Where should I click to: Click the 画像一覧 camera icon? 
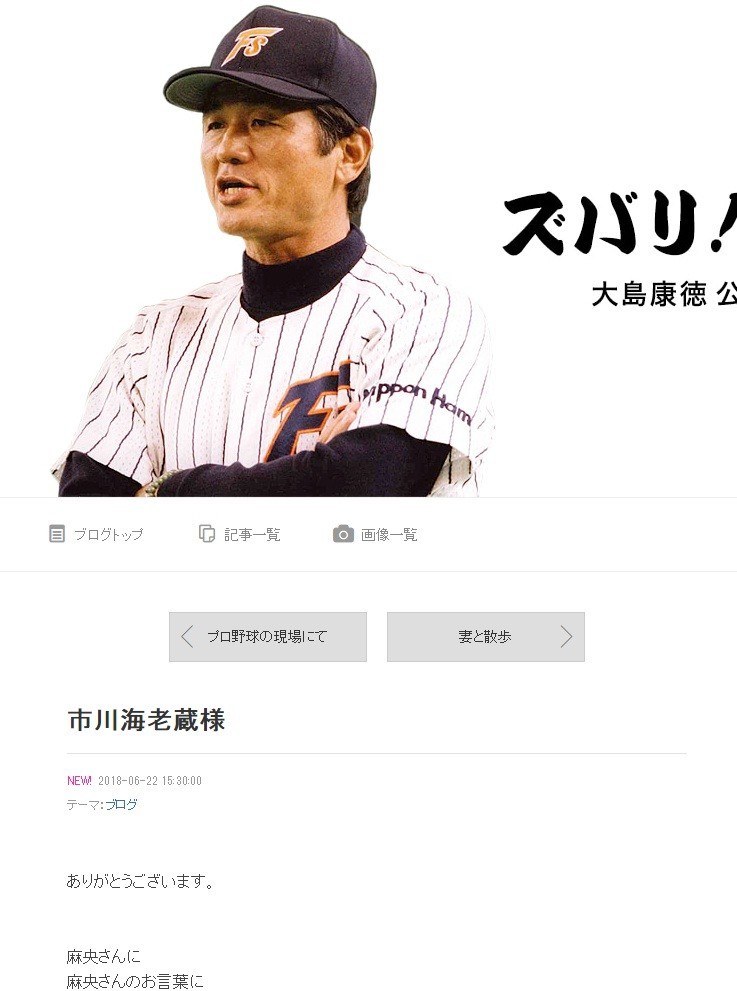tap(343, 534)
